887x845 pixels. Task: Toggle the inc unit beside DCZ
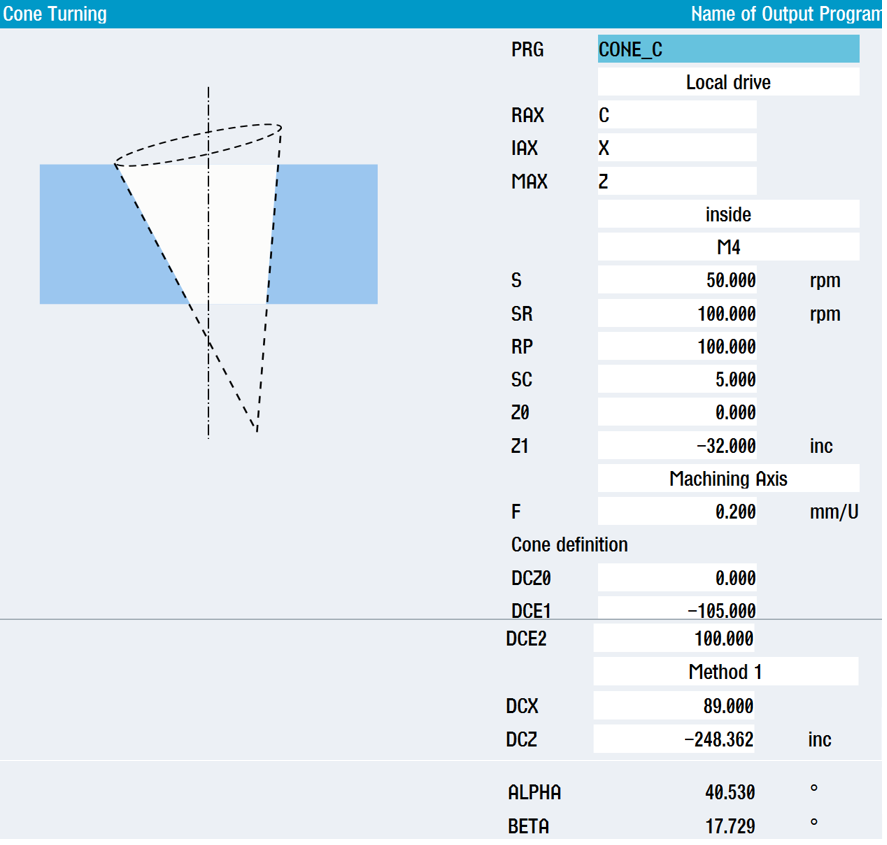point(819,739)
